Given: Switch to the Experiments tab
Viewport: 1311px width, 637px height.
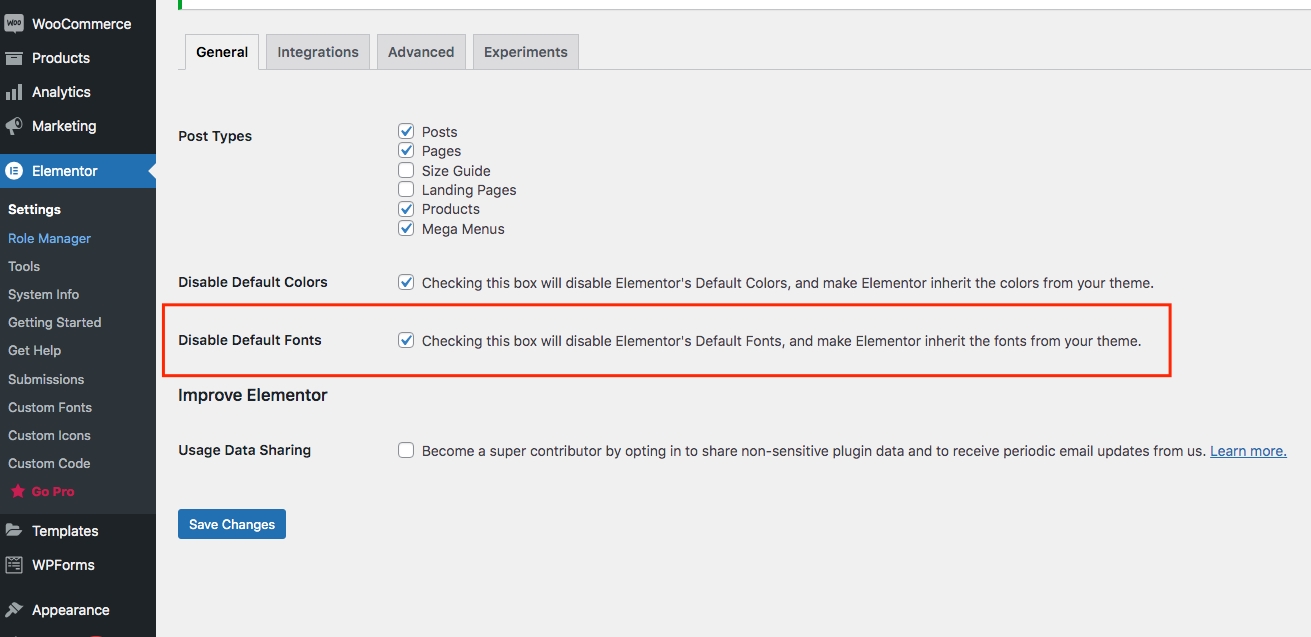Looking at the screenshot, I should [525, 52].
